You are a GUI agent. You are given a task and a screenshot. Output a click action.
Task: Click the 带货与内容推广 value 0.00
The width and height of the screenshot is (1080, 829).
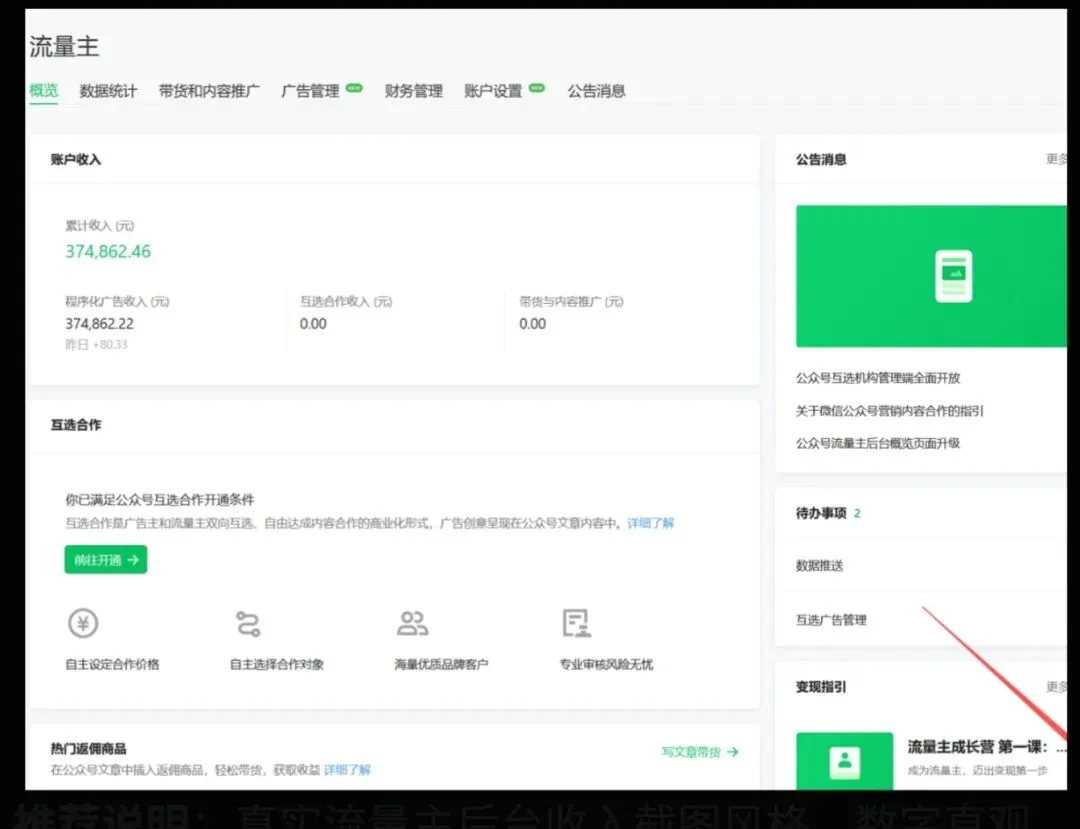tap(533, 324)
